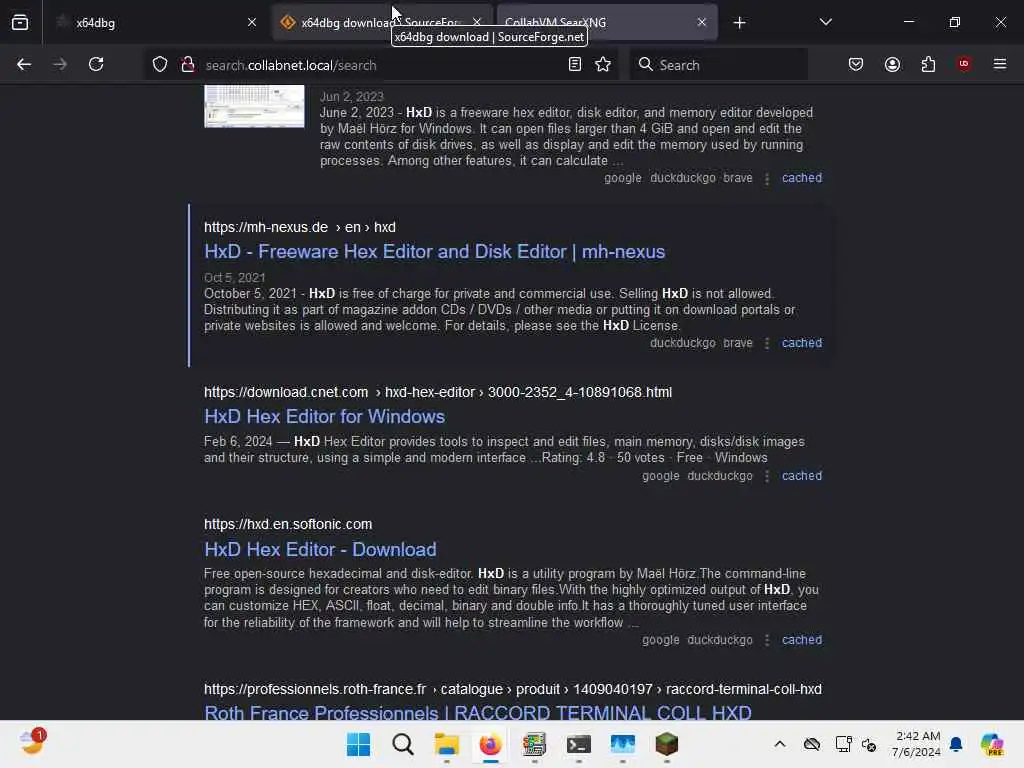The width and height of the screenshot is (1024, 768).
Task: Toggle reader view in address bar
Action: [575, 65]
